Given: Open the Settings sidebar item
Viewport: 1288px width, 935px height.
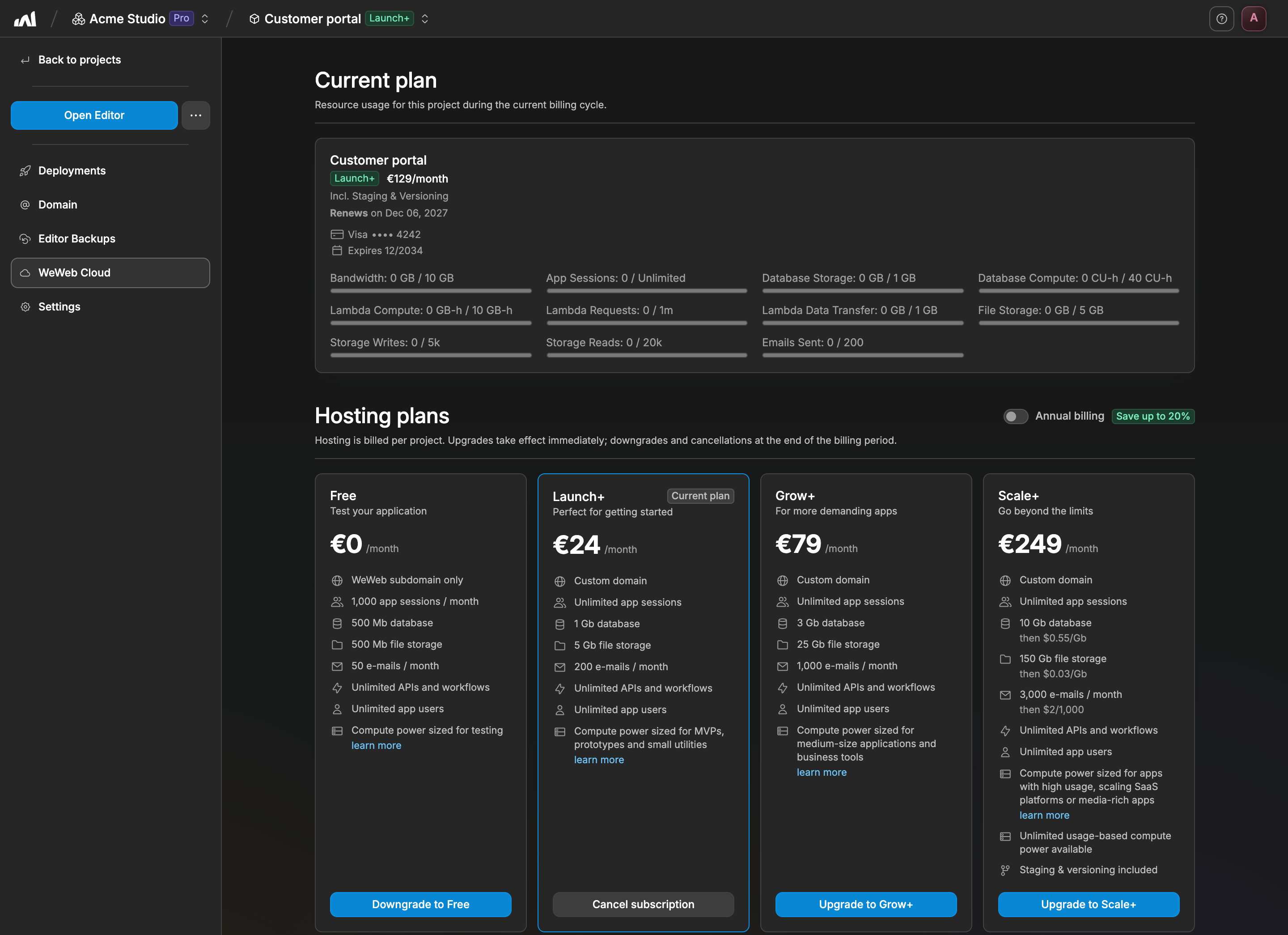Looking at the screenshot, I should (110, 307).
